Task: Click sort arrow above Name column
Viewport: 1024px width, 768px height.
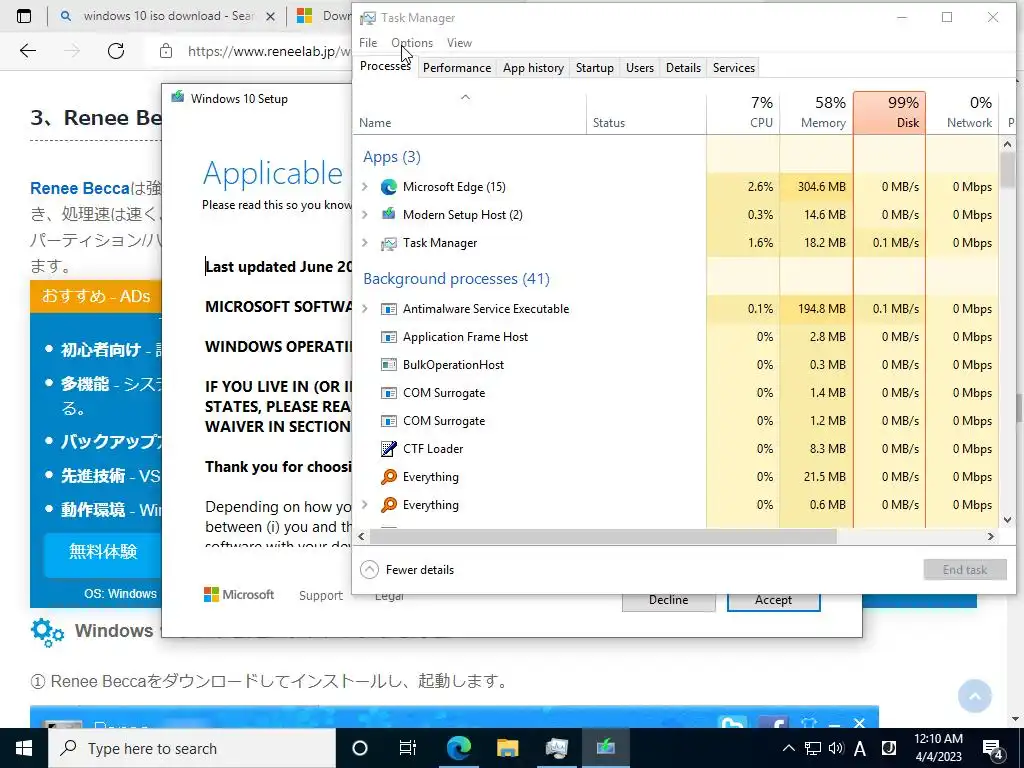Action: [x=465, y=97]
